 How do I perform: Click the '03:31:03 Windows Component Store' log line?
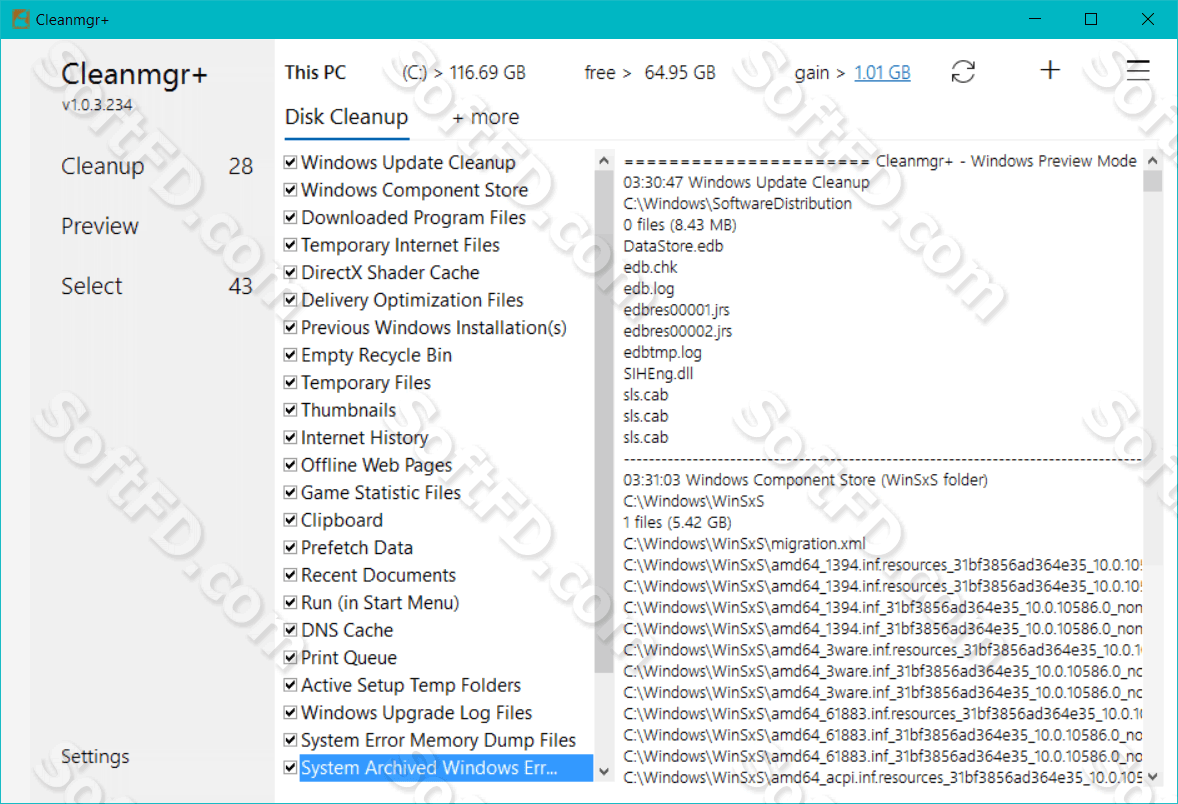[805, 479]
